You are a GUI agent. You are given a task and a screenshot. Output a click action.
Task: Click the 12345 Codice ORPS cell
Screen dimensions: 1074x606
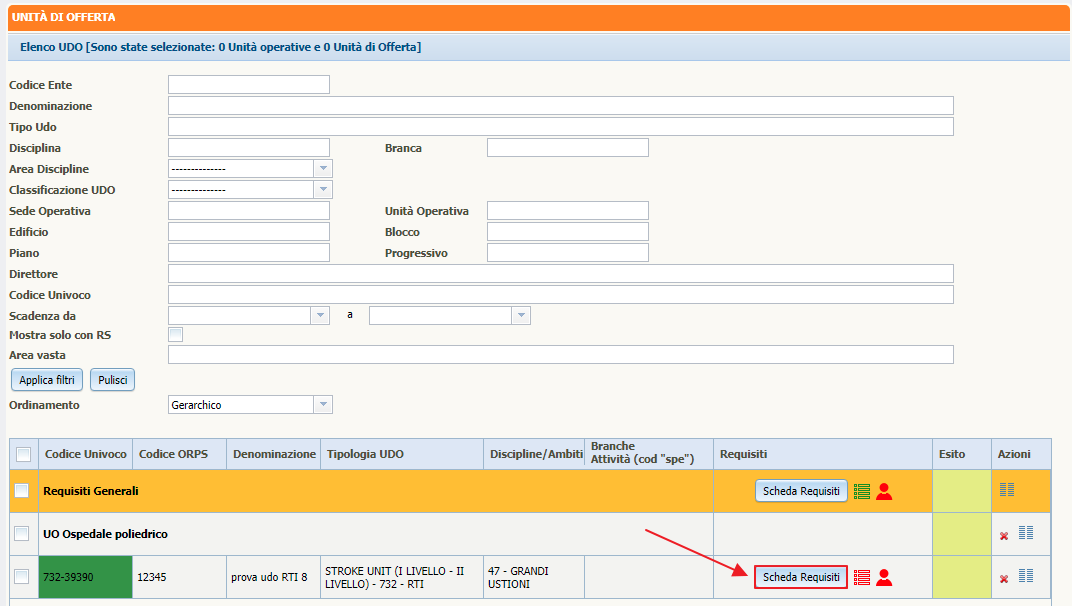[x=179, y=577]
